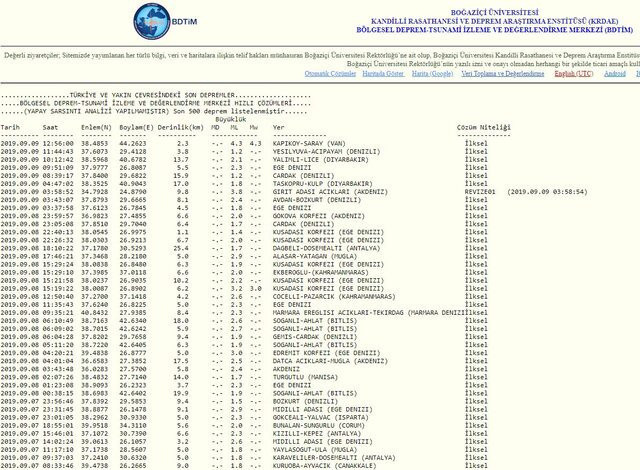Click the TÜRKİYE VE YAKIN ÇEVRESİNDEKİ SON DEPREMLER title
This screenshot has width=640, height=470.
pyautogui.click(x=152, y=95)
